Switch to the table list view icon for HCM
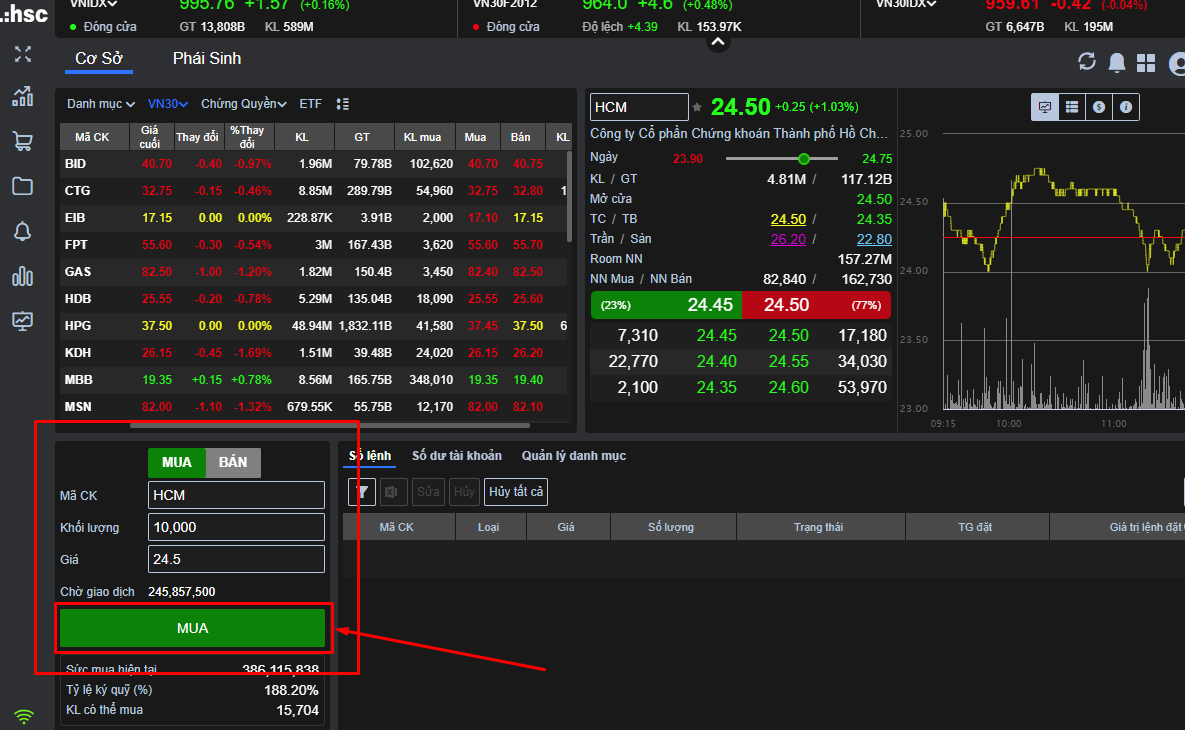The height and width of the screenshot is (730, 1185). 1072,107
